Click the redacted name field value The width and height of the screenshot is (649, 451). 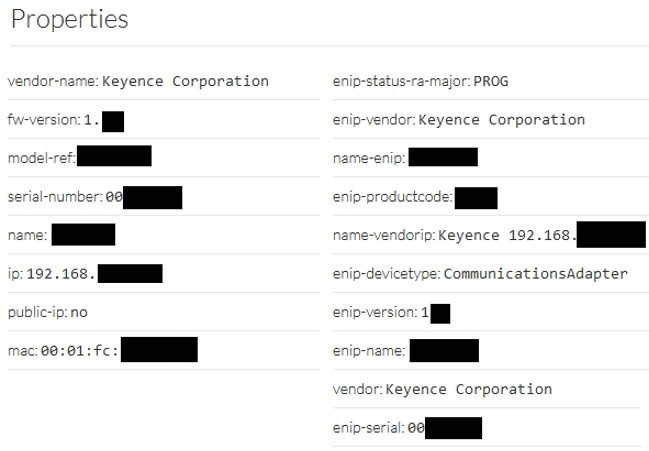(x=83, y=235)
